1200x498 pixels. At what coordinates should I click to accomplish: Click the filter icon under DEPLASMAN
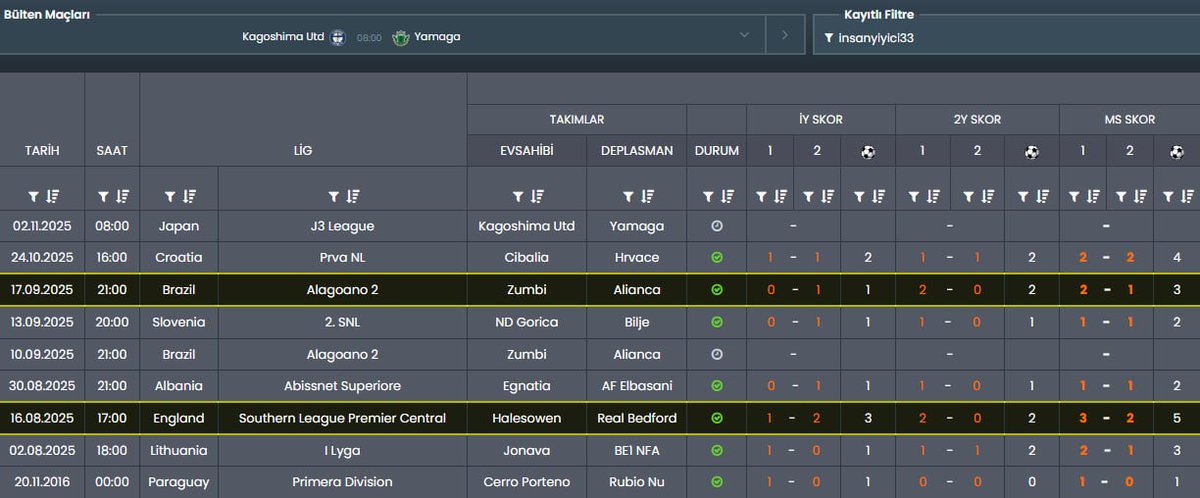click(627, 196)
